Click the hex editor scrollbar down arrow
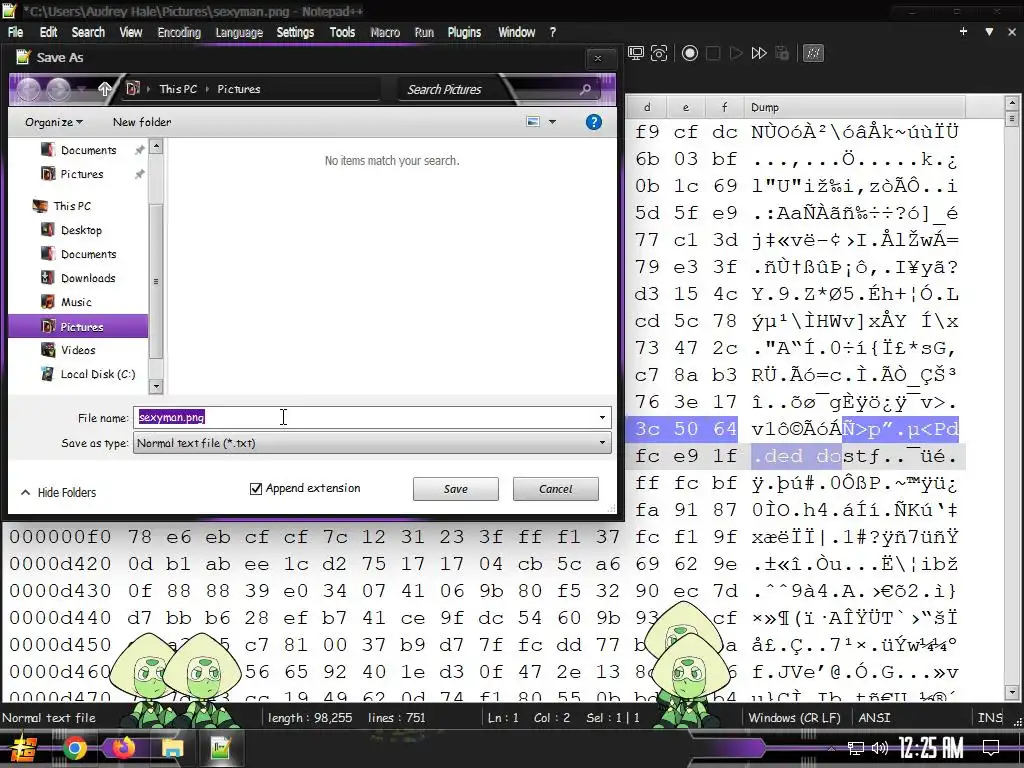Screen dimensions: 1024x768 coord(1012,692)
